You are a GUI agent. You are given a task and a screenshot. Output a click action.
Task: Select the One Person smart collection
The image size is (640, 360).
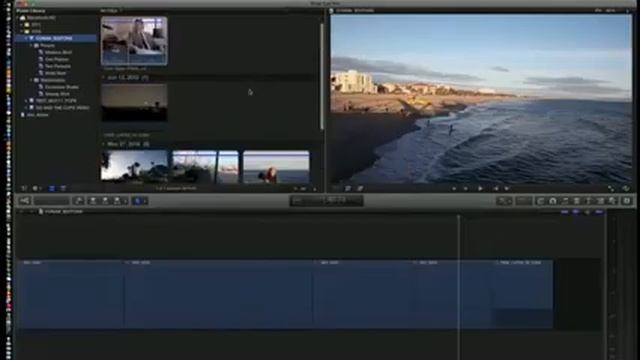click(57, 59)
